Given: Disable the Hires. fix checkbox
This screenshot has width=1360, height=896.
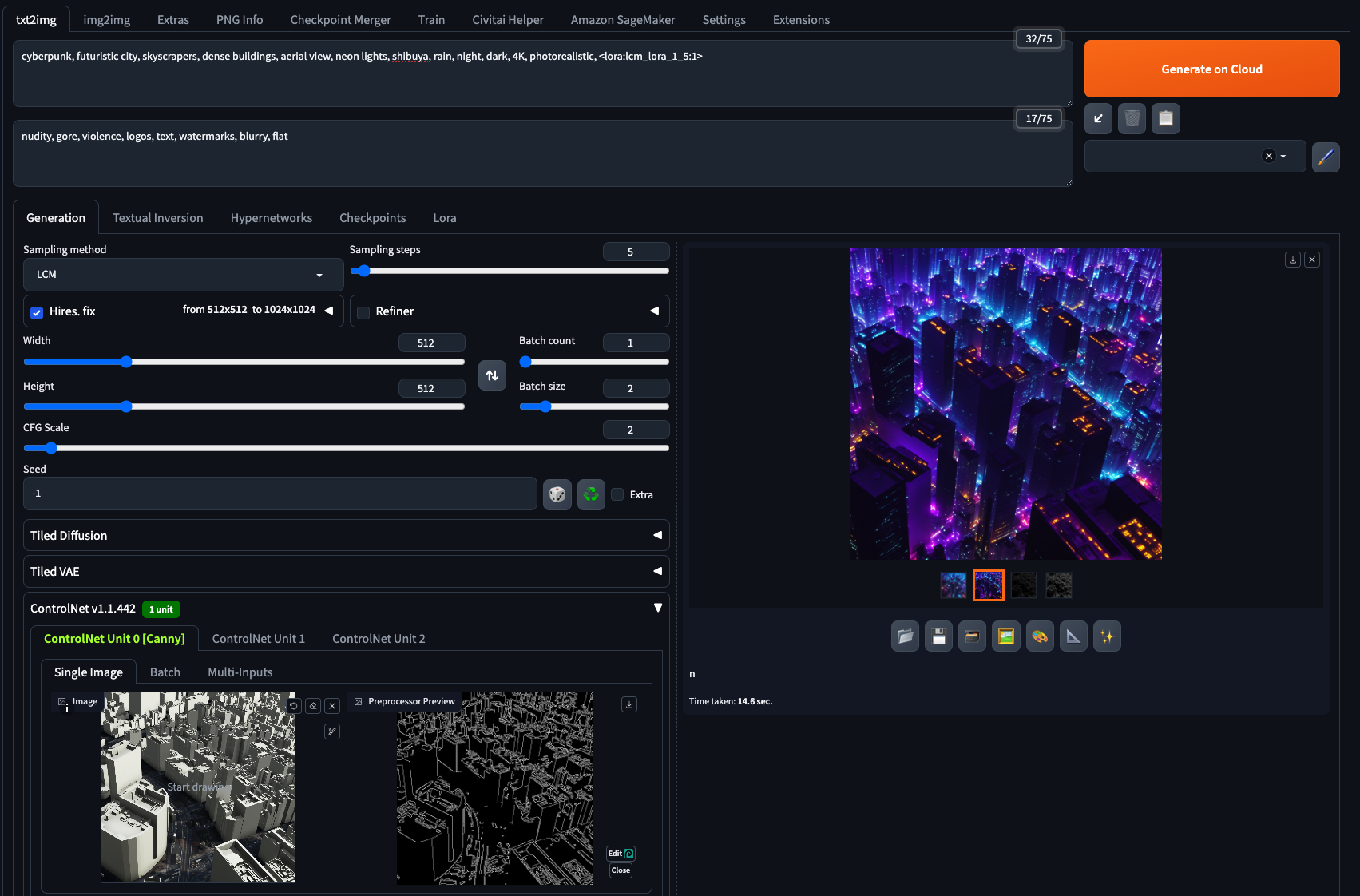Looking at the screenshot, I should pyautogui.click(x=37, y=312).
